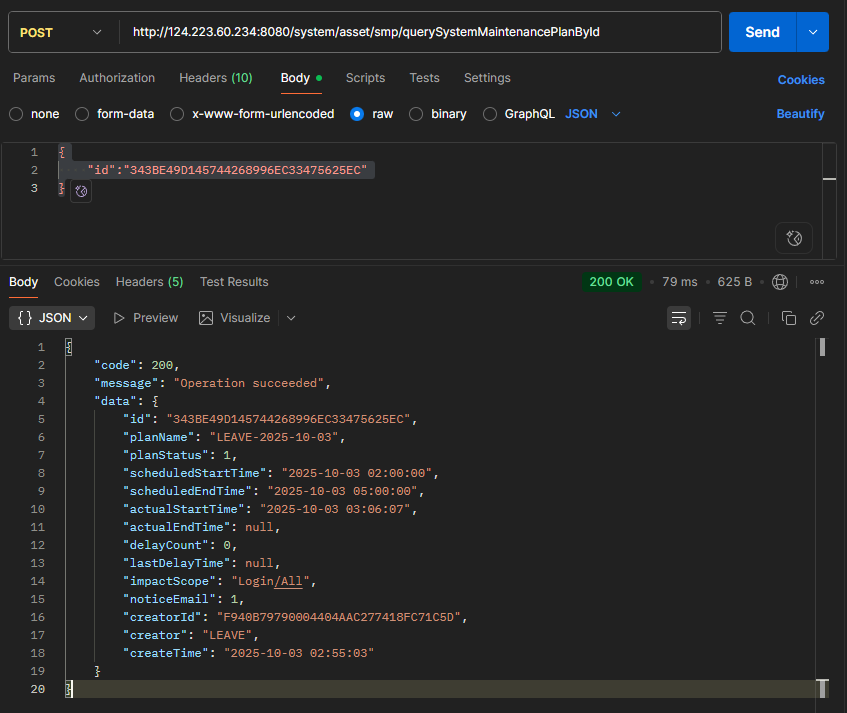The width and height of the screenshot is (847, 713).
Task: Click the filter response icon
Action: [x=719, y=318]
